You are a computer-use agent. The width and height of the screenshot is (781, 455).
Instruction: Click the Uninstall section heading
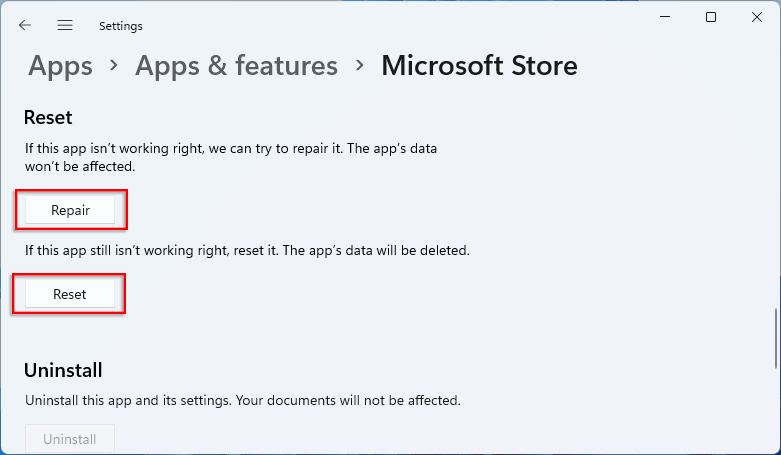pyautogui.click(x=63, y=370)
